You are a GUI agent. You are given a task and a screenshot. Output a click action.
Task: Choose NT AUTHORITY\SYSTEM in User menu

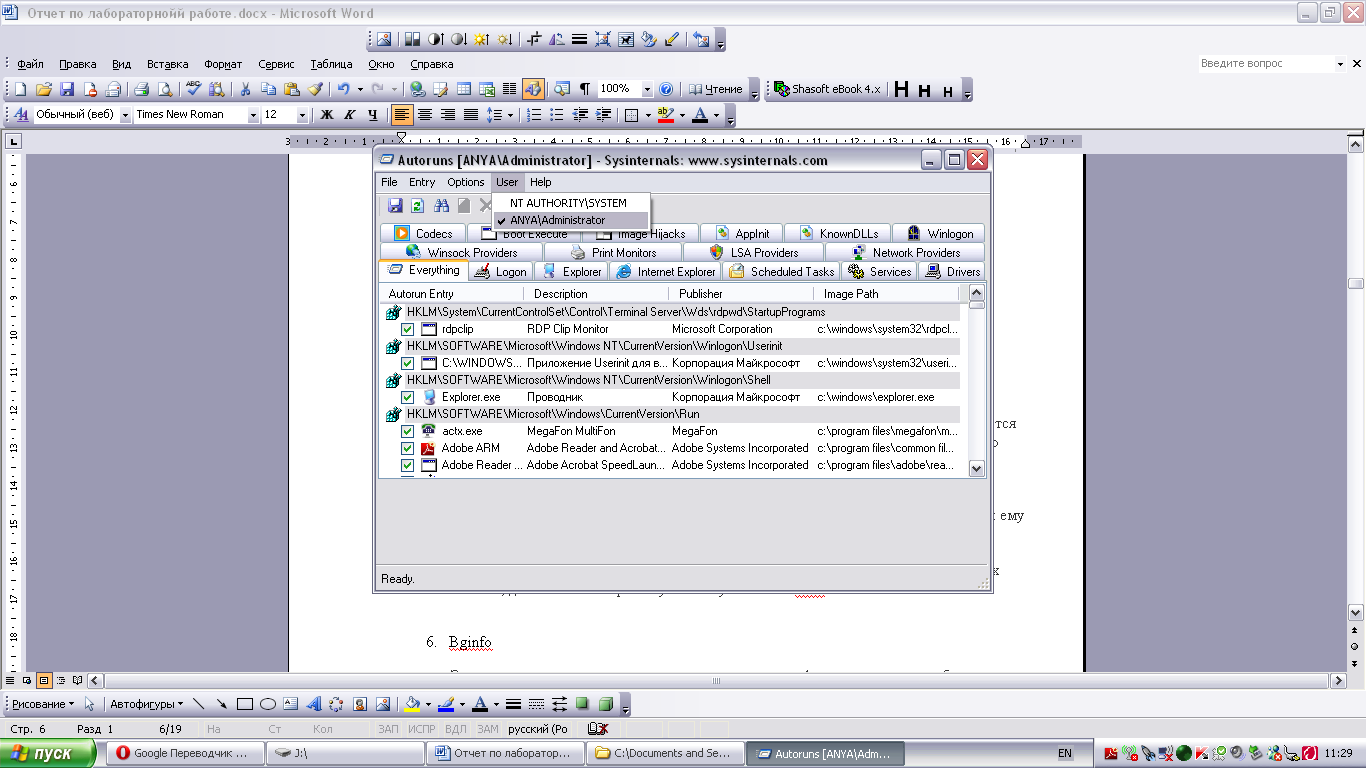pyautogui.click(x=569, y=203)
